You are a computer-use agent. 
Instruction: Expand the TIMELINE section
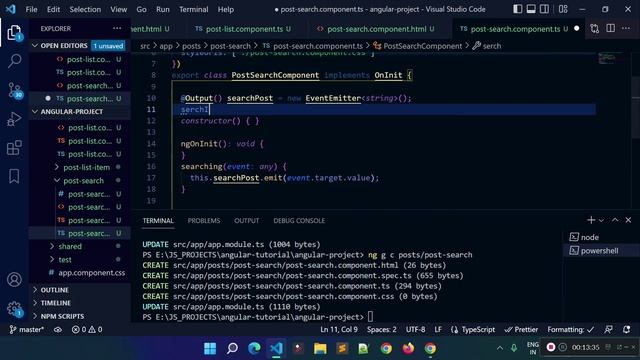point(56,303)
